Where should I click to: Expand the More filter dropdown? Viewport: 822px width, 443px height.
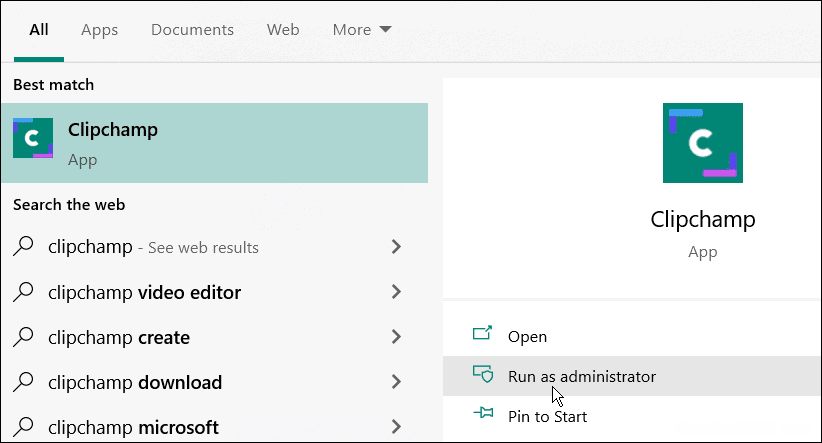362,30
